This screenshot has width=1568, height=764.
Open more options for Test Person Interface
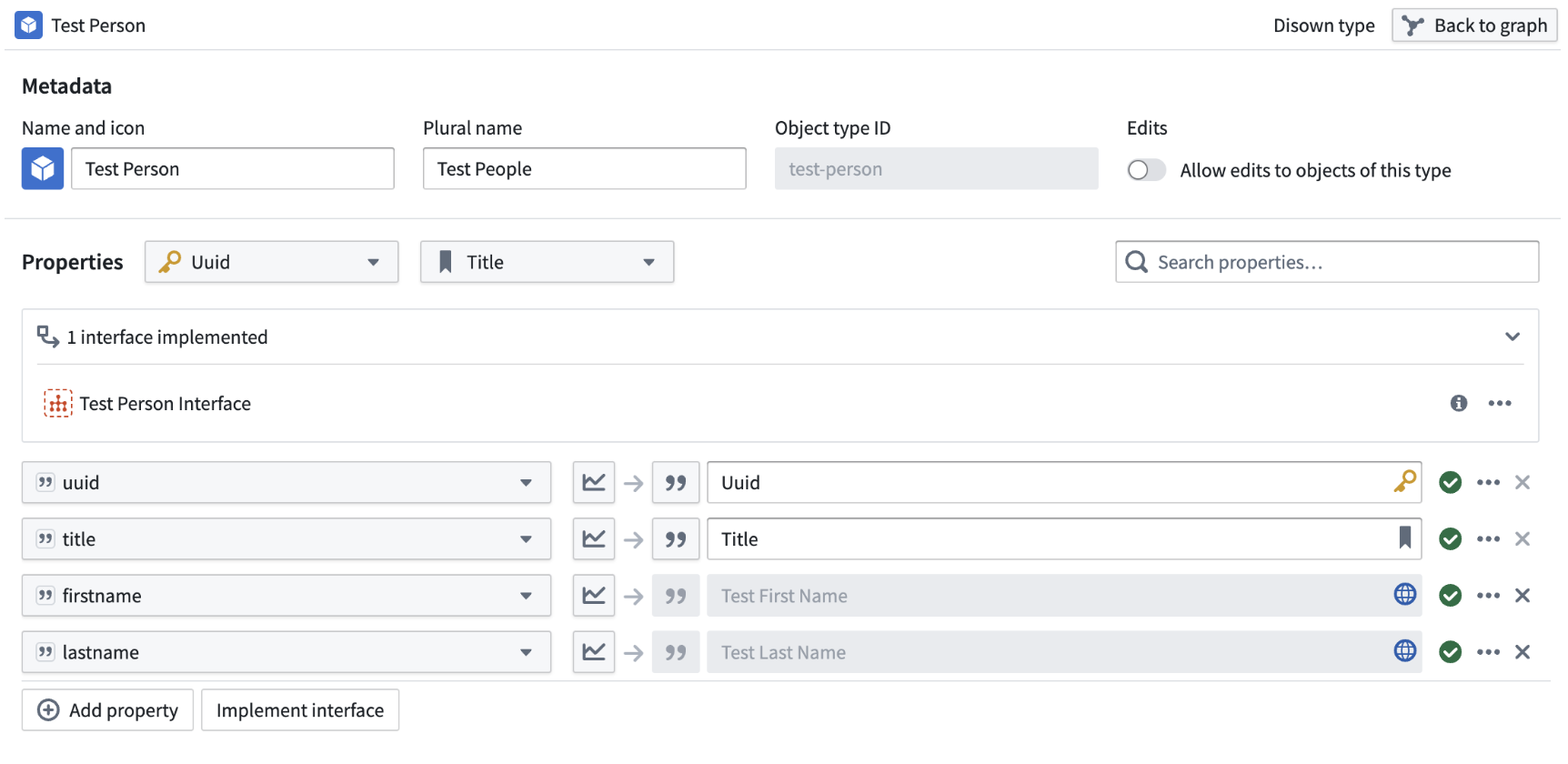1500,403
